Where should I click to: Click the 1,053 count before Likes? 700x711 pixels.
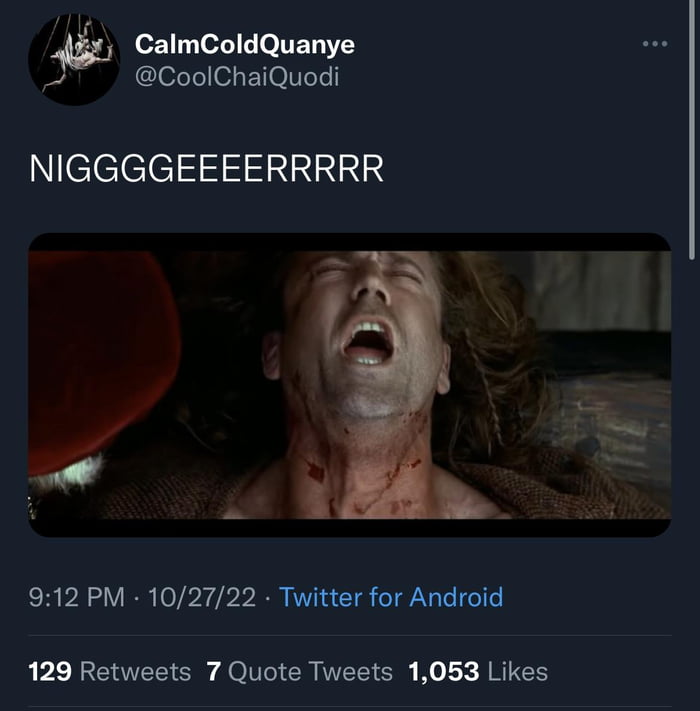tap(444, 671)
